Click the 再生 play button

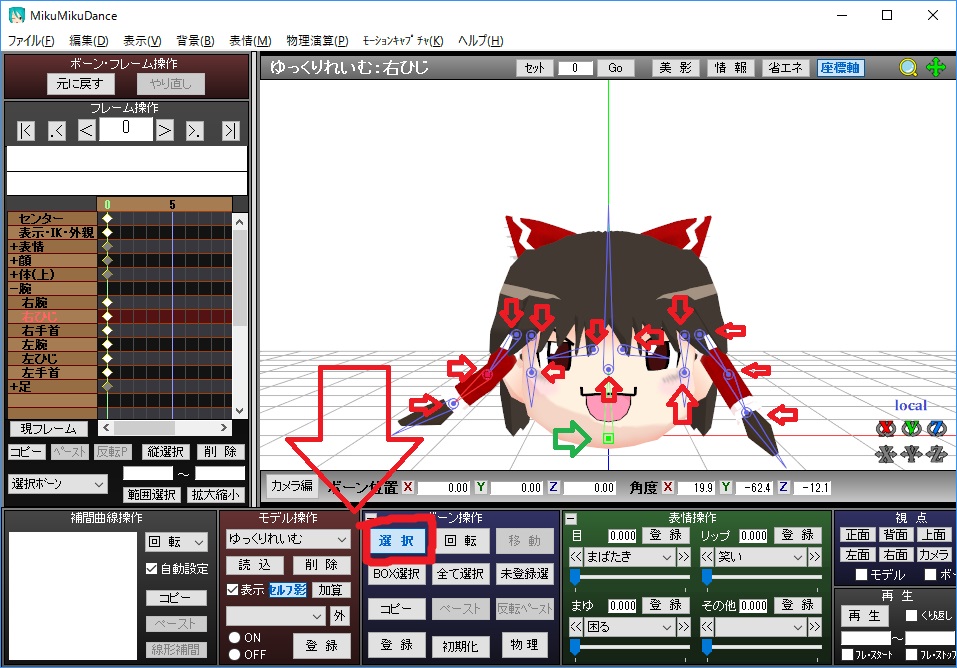click(866, 616)
